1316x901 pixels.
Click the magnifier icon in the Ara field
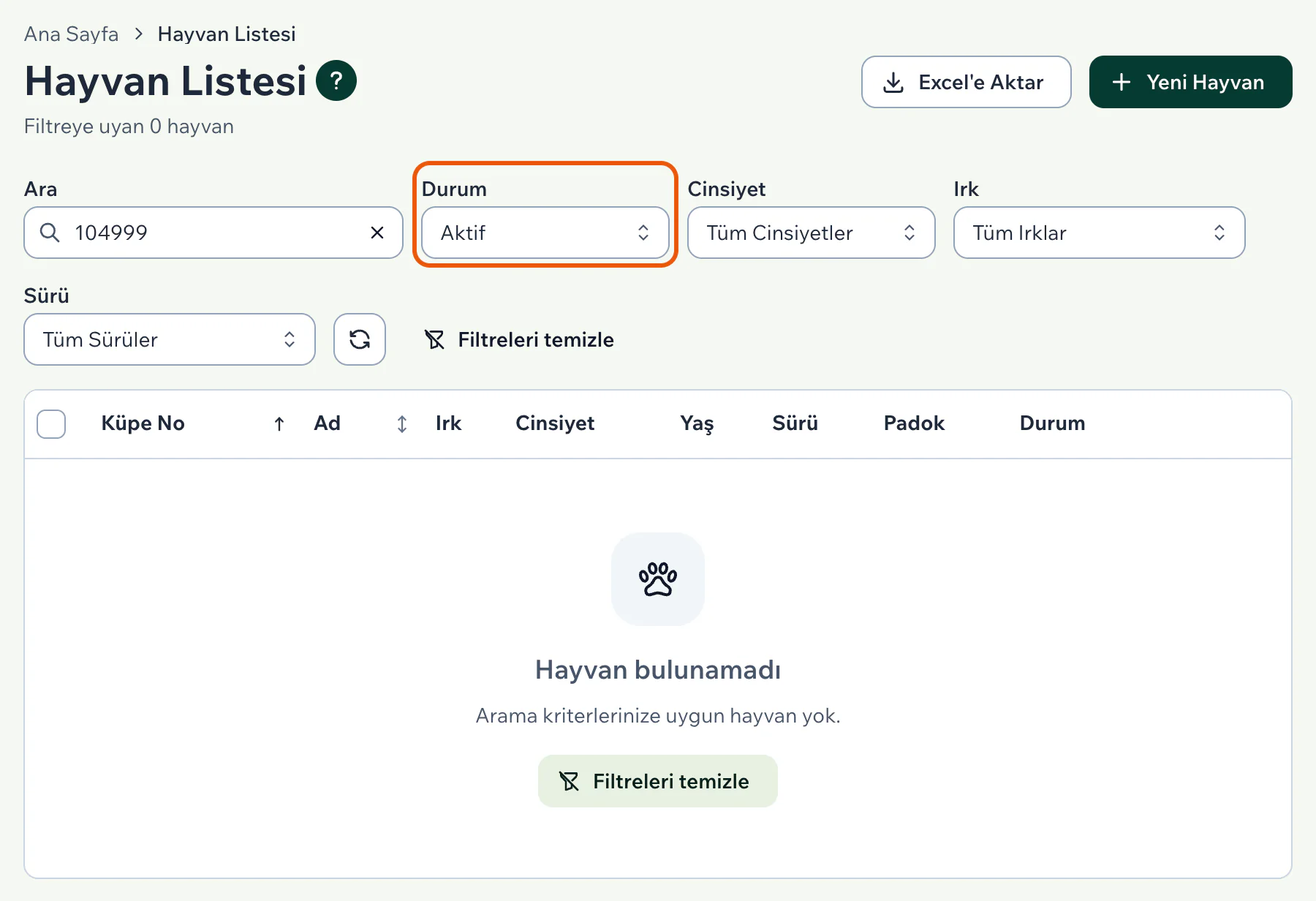coord(50,233)
